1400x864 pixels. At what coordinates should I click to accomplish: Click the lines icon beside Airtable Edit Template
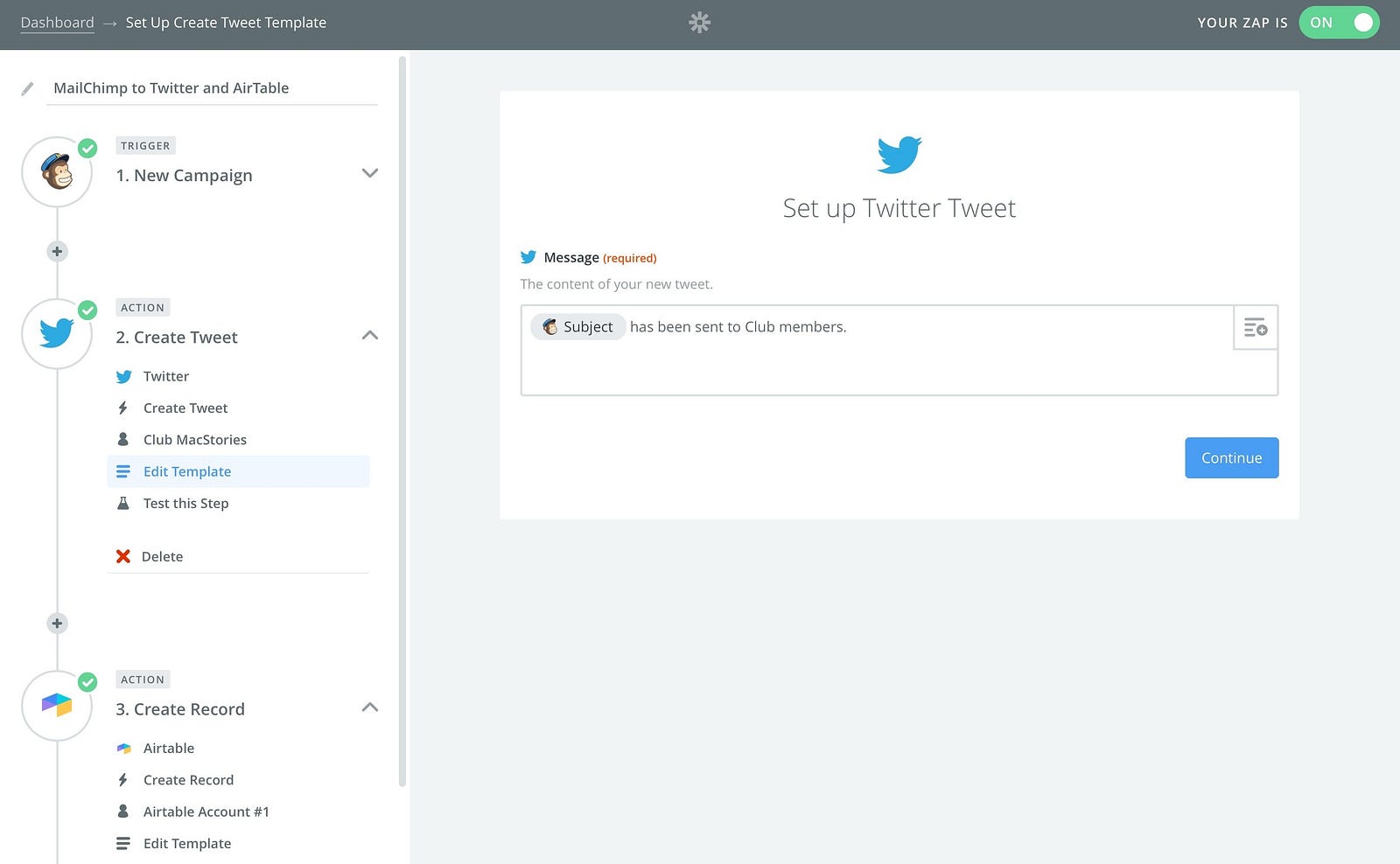[x=123, y=844]
